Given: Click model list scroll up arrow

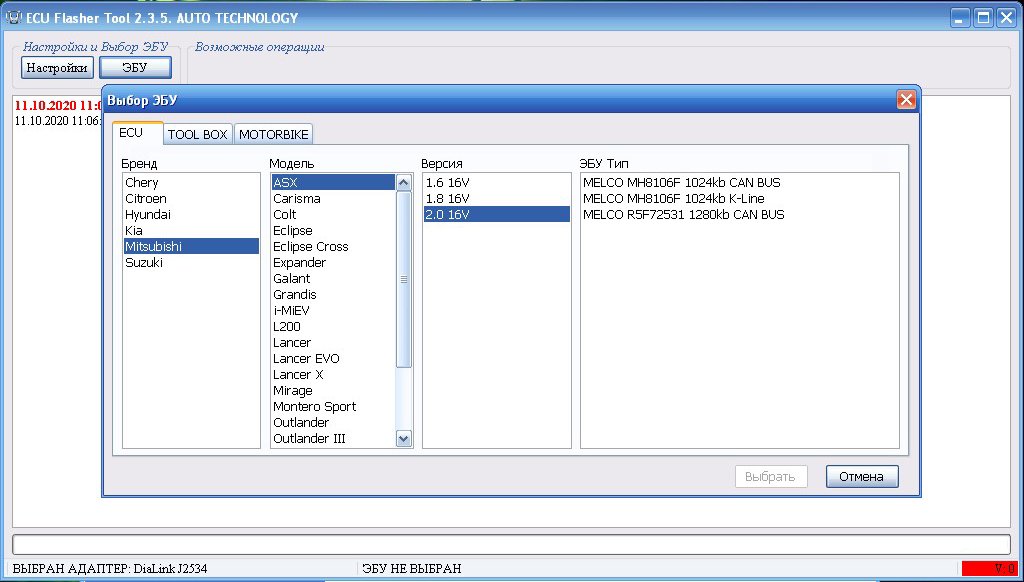Looking at the screenshot, I should (404, 182).
